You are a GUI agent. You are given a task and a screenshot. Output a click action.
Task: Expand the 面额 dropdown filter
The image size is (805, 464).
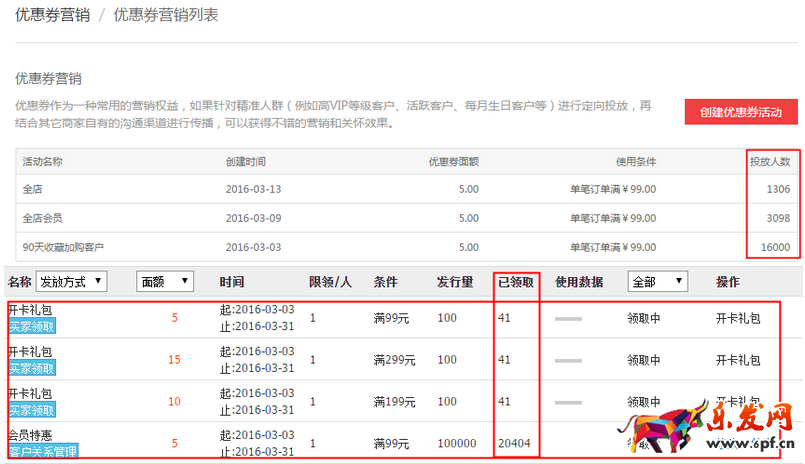[x=164, y=283]
